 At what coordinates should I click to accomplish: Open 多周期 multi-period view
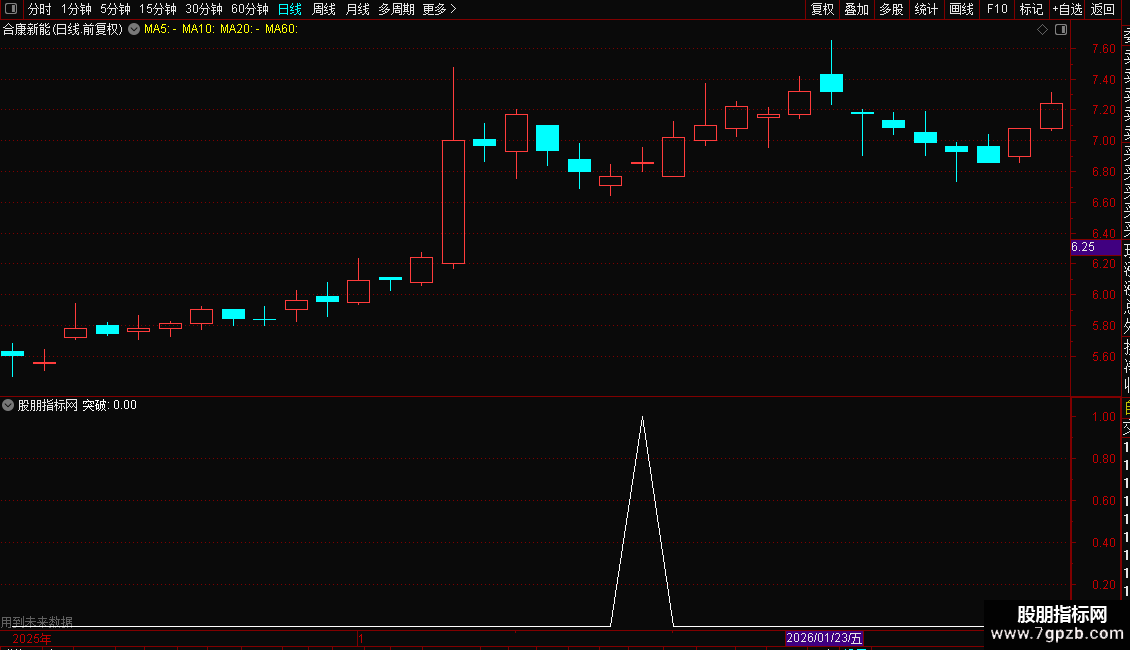point(396,9)
